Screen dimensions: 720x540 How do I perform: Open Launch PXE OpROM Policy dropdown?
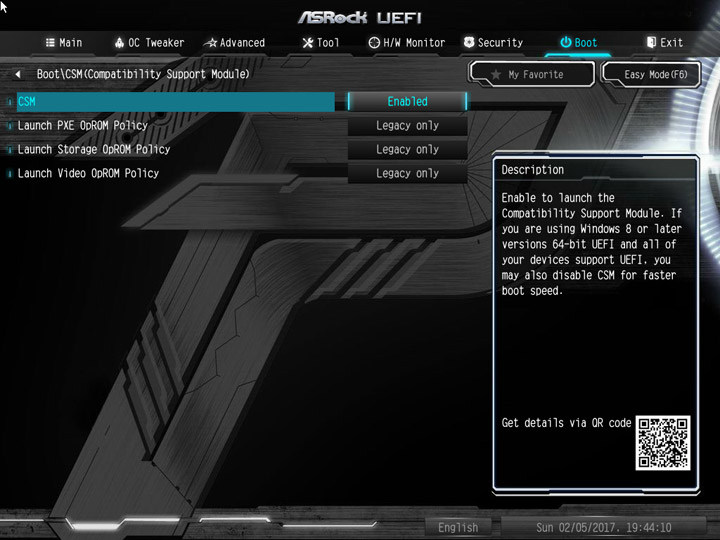pyautogui.click(x=407, y=125)
